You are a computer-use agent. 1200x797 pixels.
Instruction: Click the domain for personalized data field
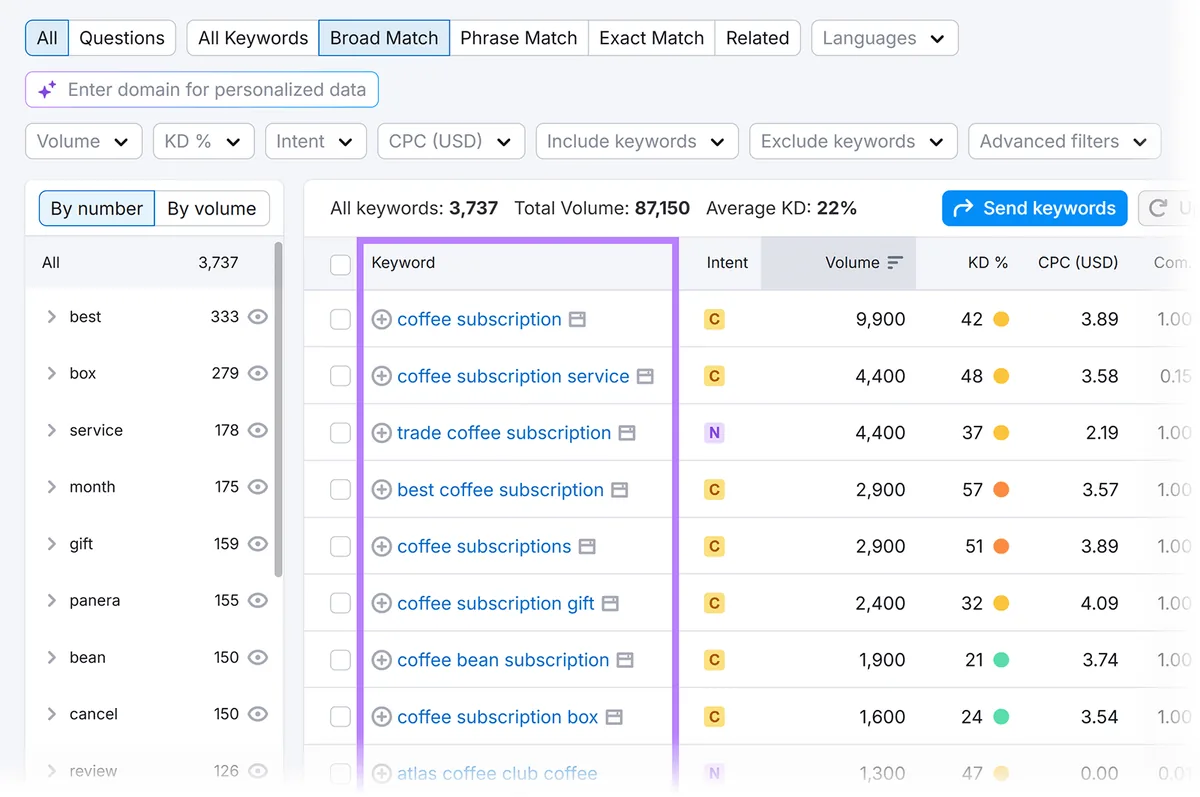coord(202,90)
